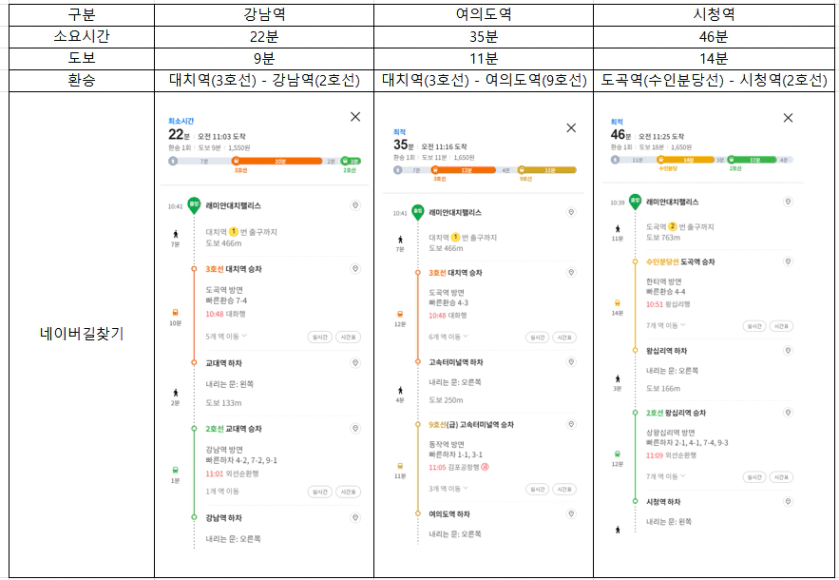Expand 7개 역 이동 under 2호선 왕십리역
839x580 pixels.
[666, 476]
